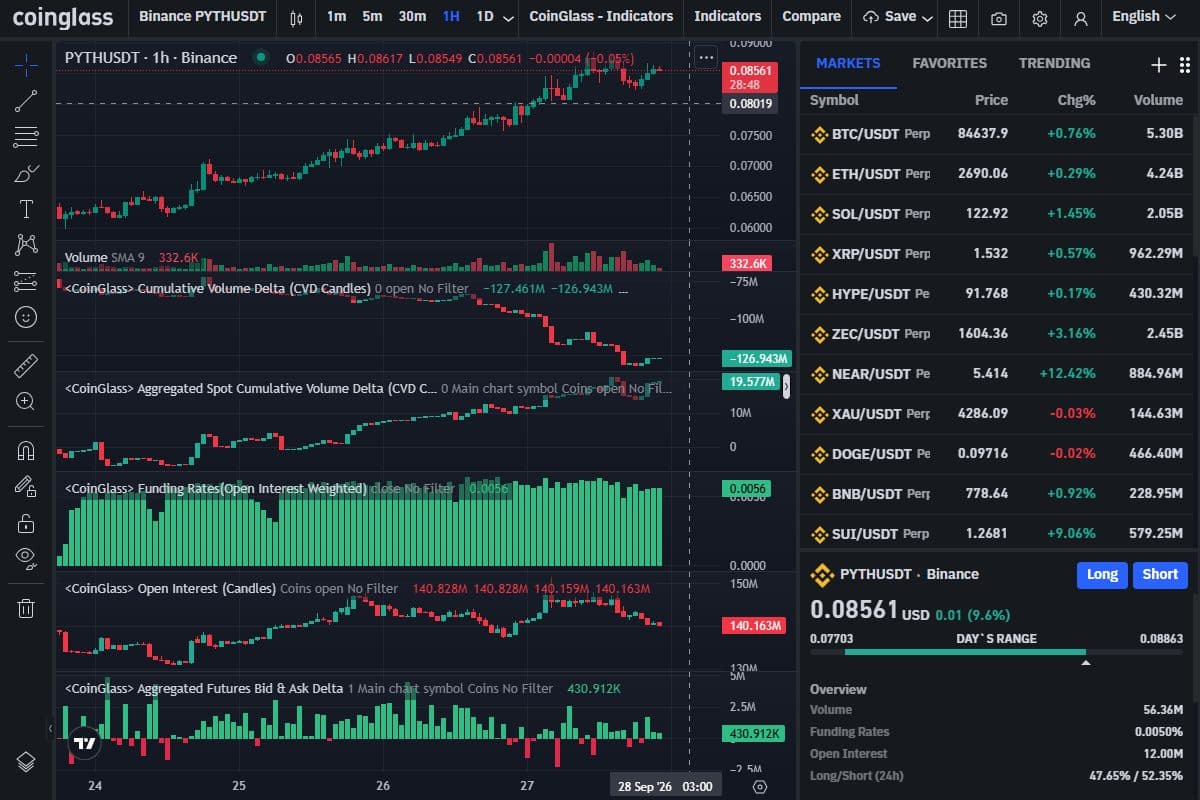This screenshot has width=1200, height=800.
Task: Open the candlestick chart type selector
Action: [x=295, y=17]
